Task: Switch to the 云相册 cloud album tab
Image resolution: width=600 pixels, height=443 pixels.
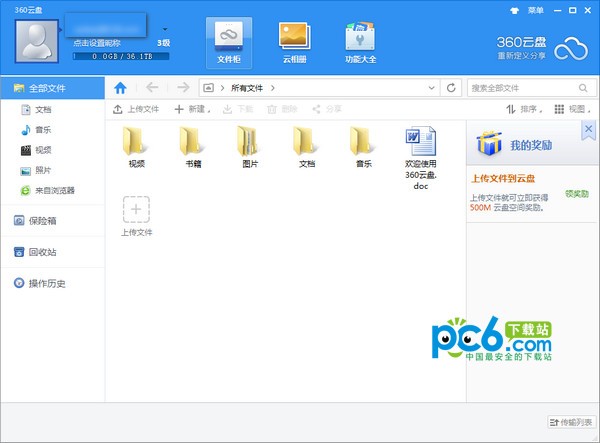Action: click(295, 43)
